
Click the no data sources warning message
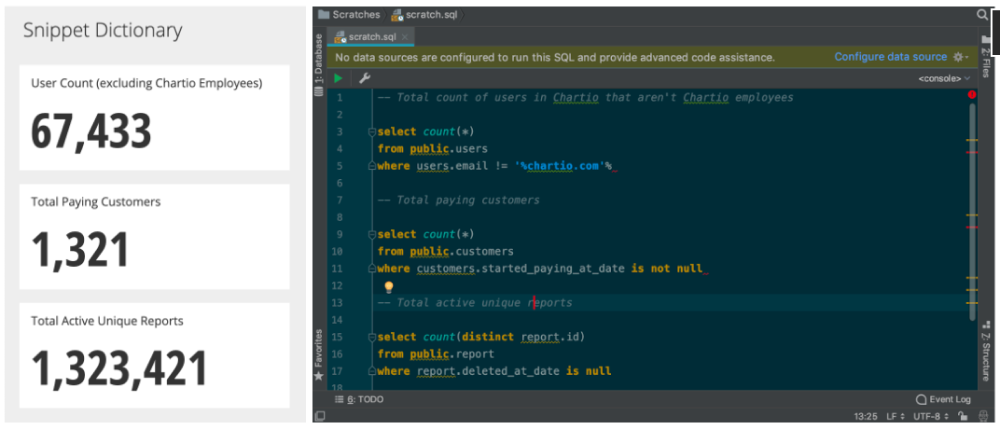point(555,57)
